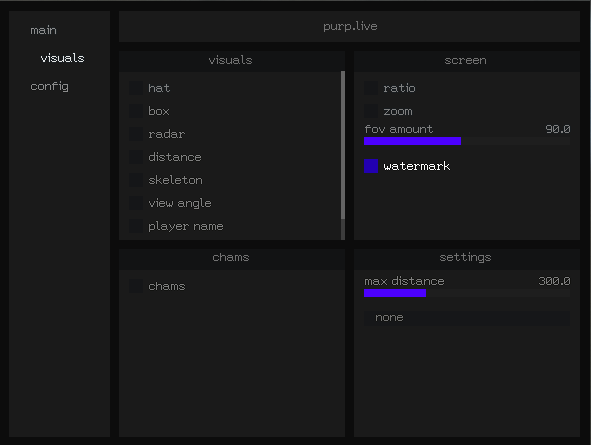Click the chams panel header

(x=232, y=258)
